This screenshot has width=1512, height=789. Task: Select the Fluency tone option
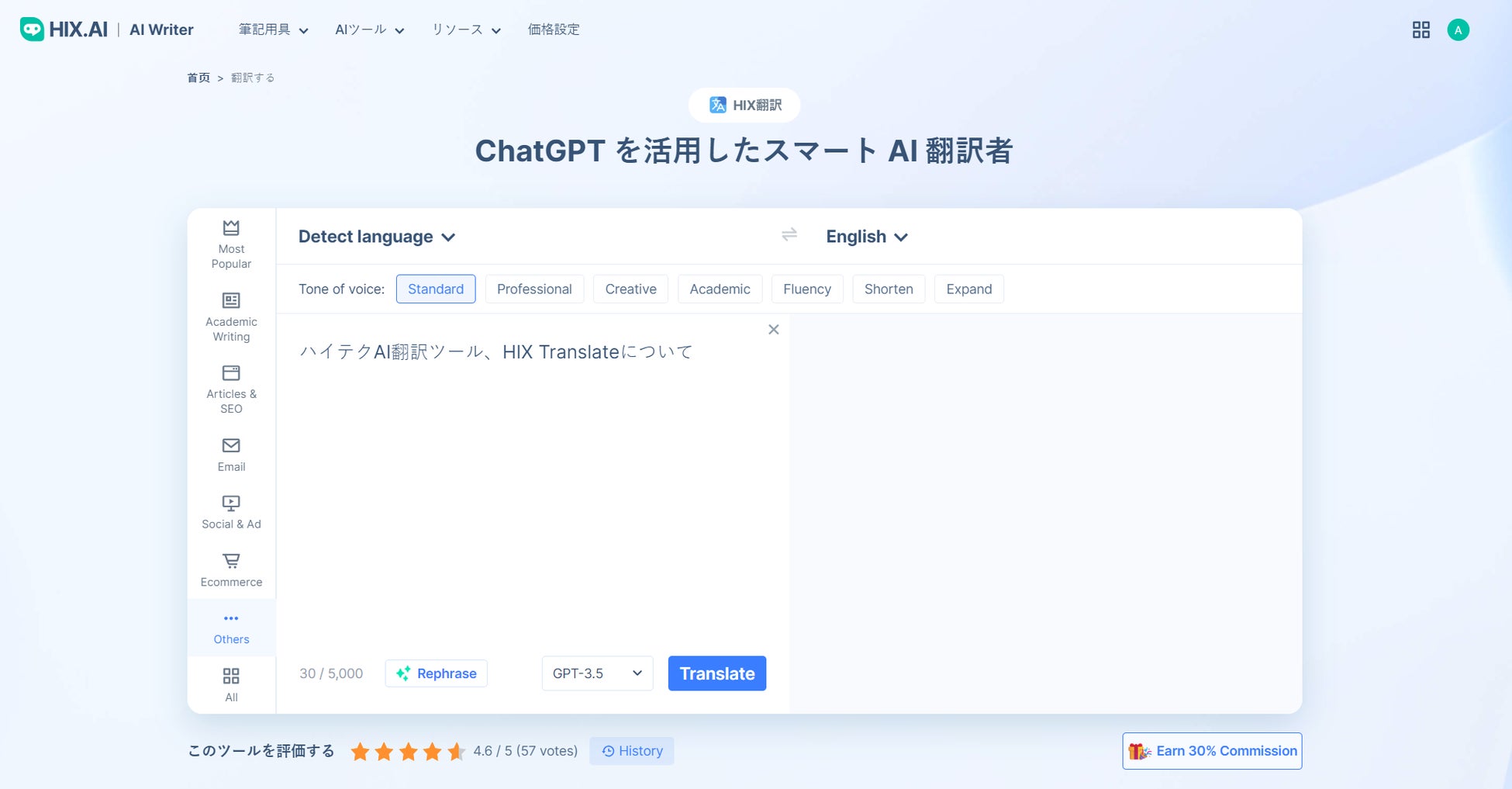807,289
